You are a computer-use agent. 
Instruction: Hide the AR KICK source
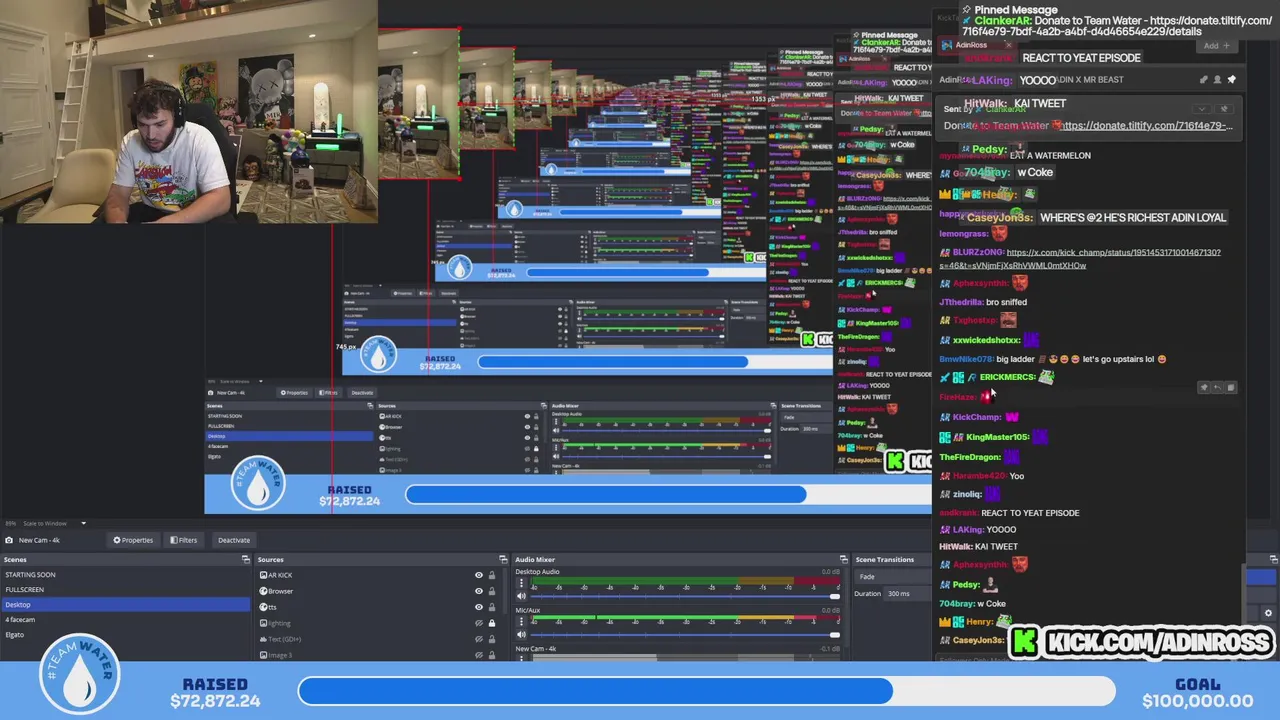[478, 575]
